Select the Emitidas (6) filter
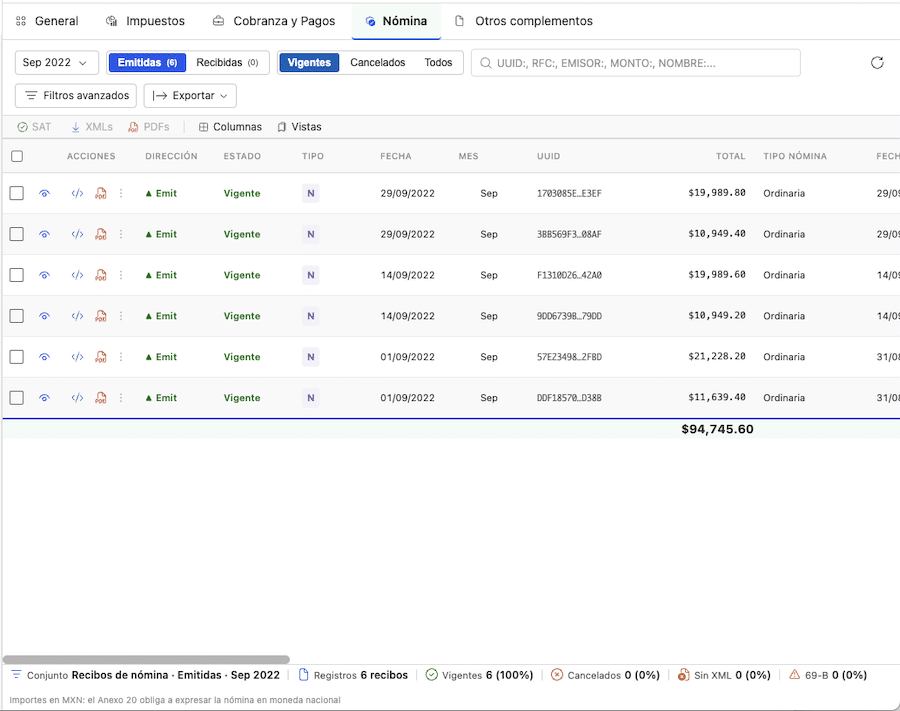 (x=148, y=63)
